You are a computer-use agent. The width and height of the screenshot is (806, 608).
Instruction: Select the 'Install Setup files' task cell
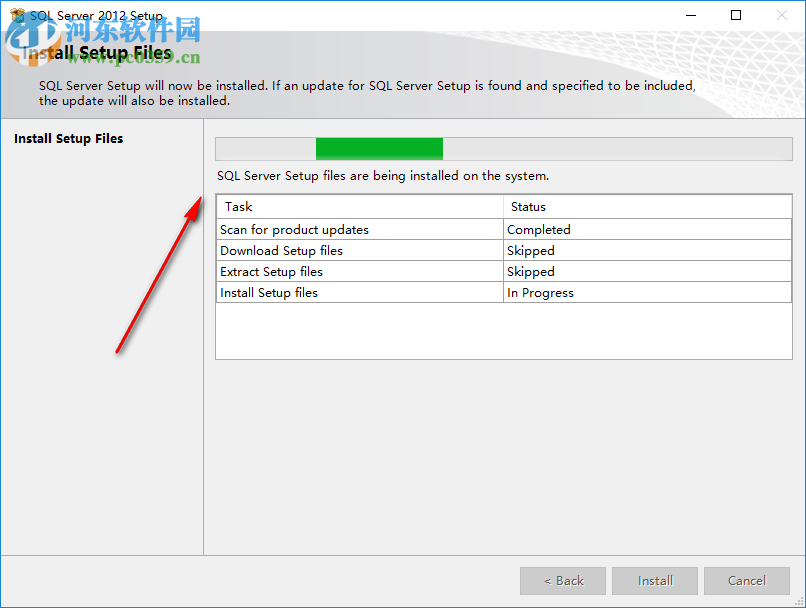tap(360, 293)
